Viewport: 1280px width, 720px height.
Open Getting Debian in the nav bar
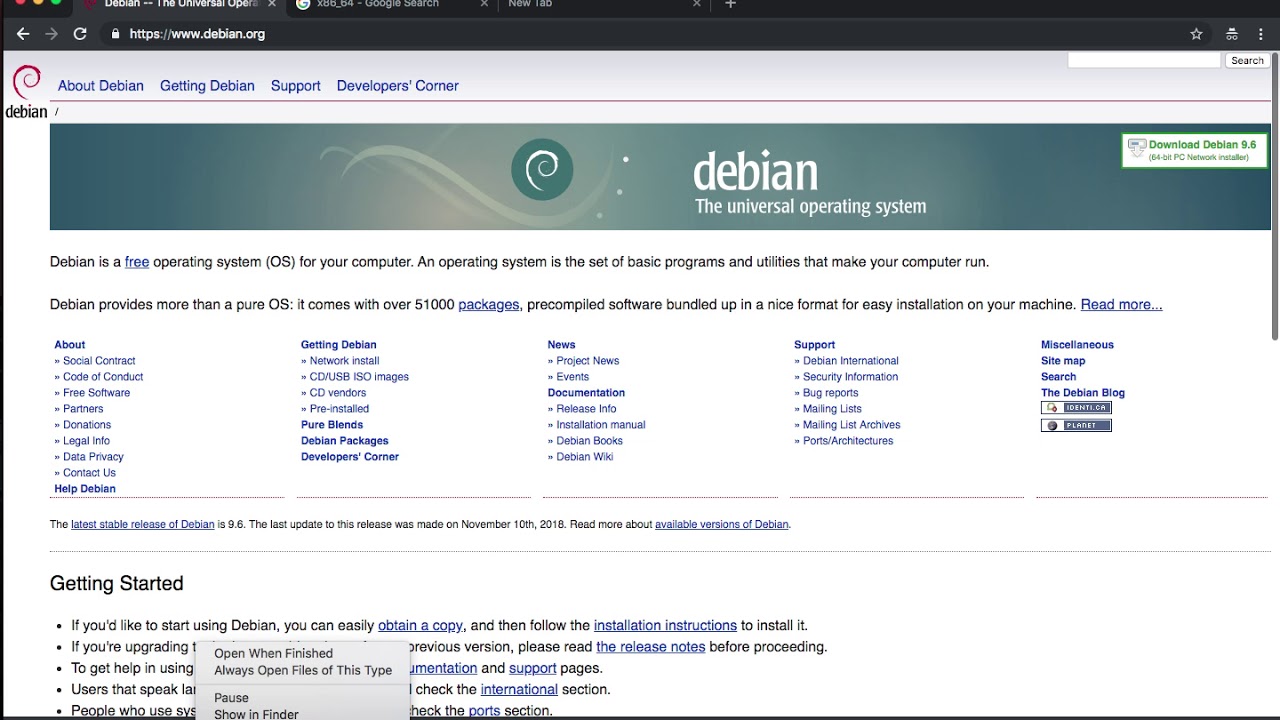coord(207,86)
